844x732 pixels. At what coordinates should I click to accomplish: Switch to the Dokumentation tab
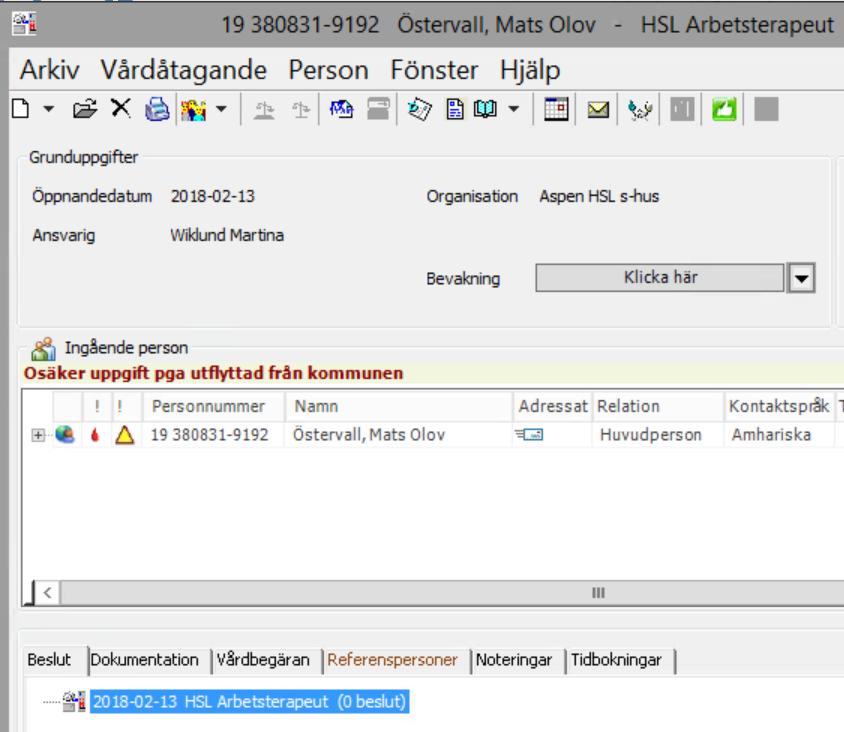tap(144, 660)
